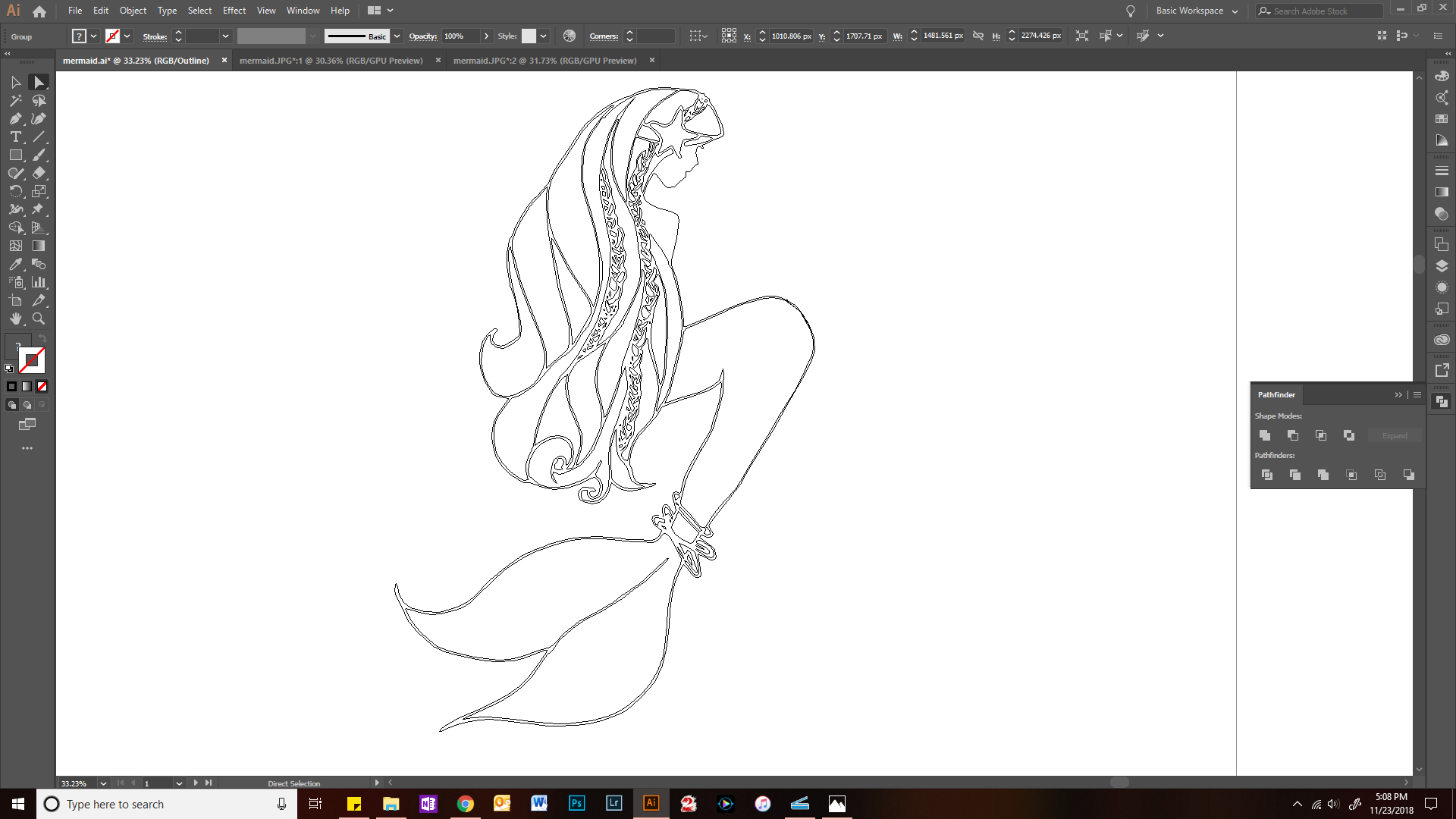Image resolution: width=1456 pixels, height=819 pixels.
Task: Pick the Eyedropper tool
Action: click(x=15, y=264)
